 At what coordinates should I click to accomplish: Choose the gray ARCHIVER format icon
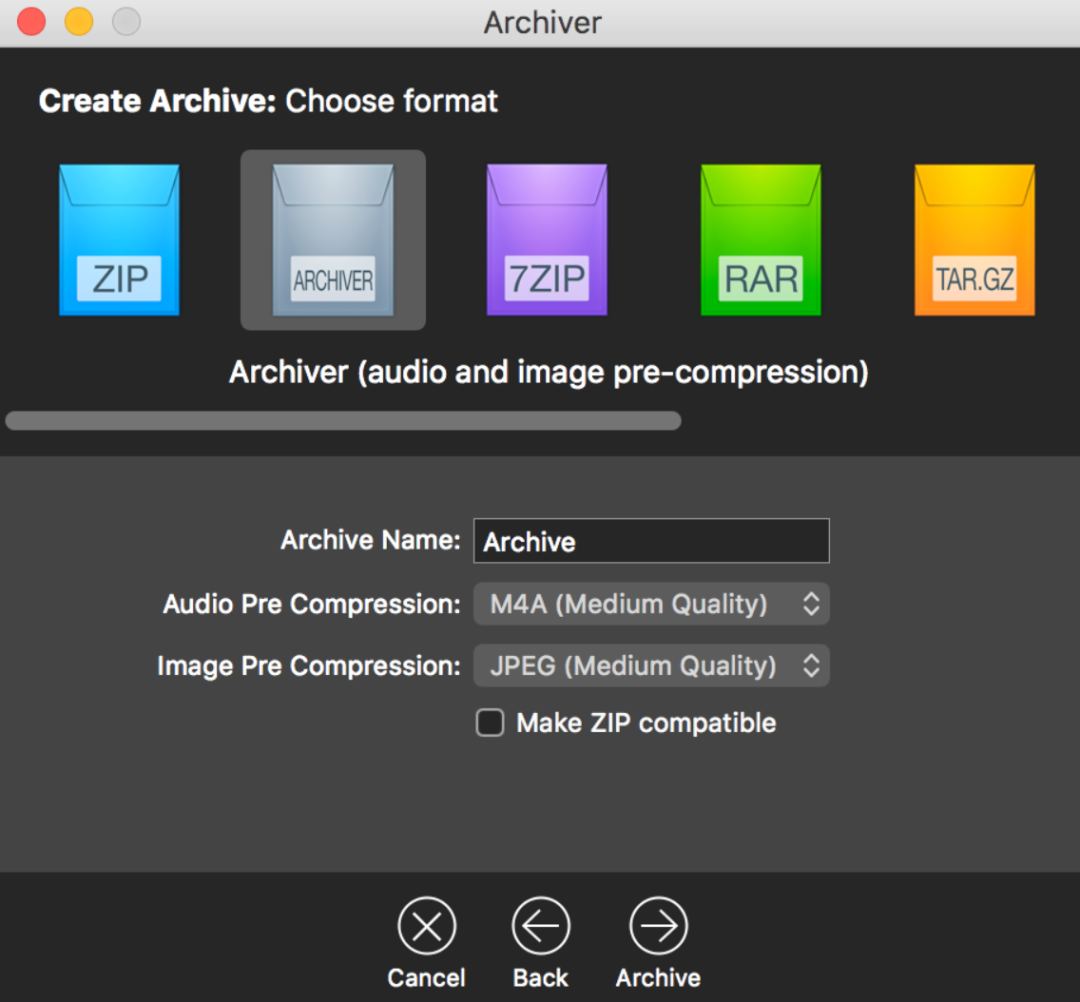coord(333,240)
